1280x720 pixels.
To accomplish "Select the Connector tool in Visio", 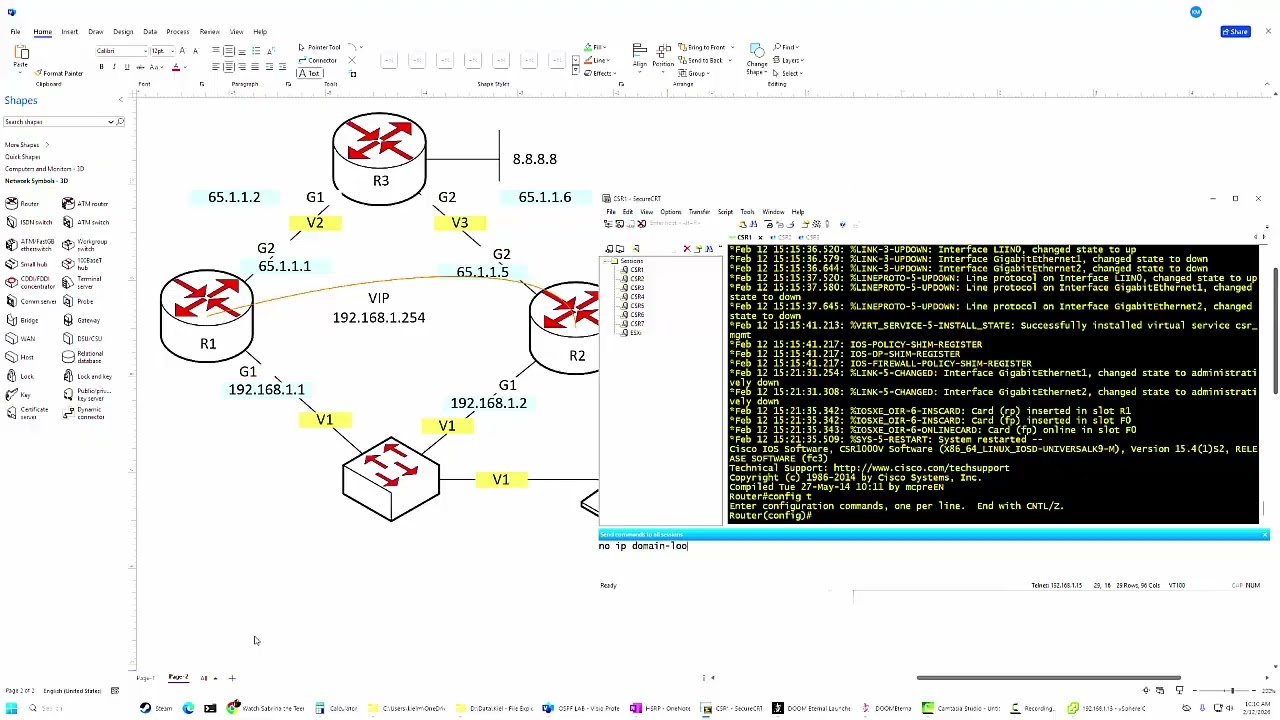I will click(x=318, y=60).
